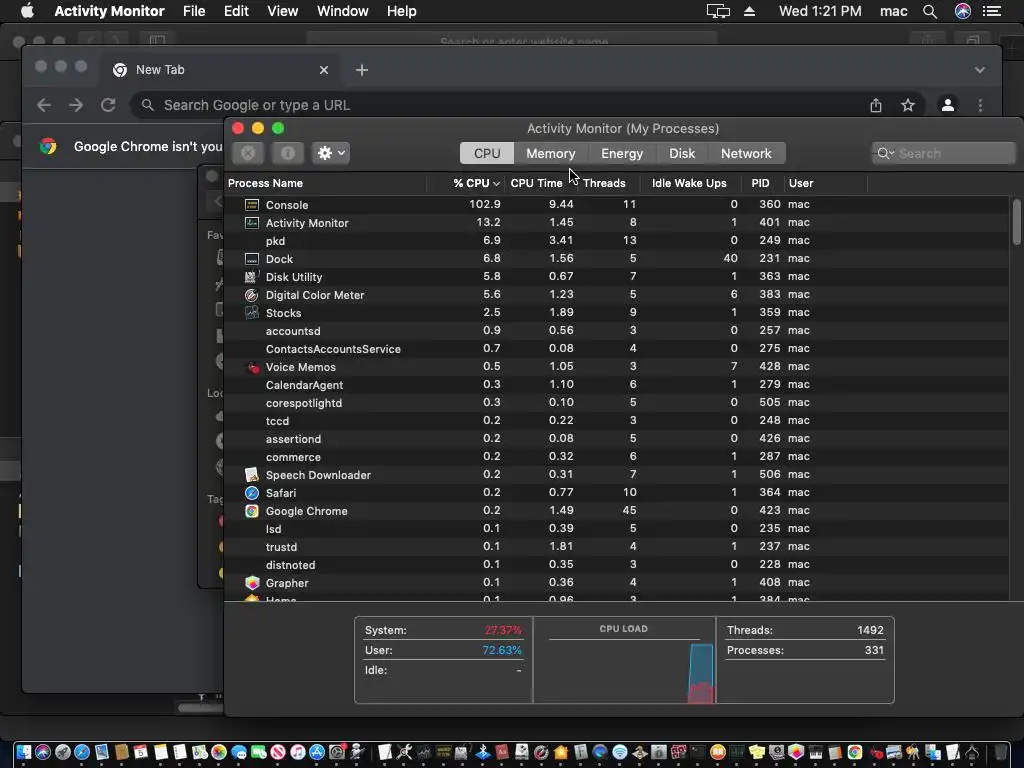Select the Dock process icon
The height and width of the screenshot is (768, 1024).
[251, 259]
